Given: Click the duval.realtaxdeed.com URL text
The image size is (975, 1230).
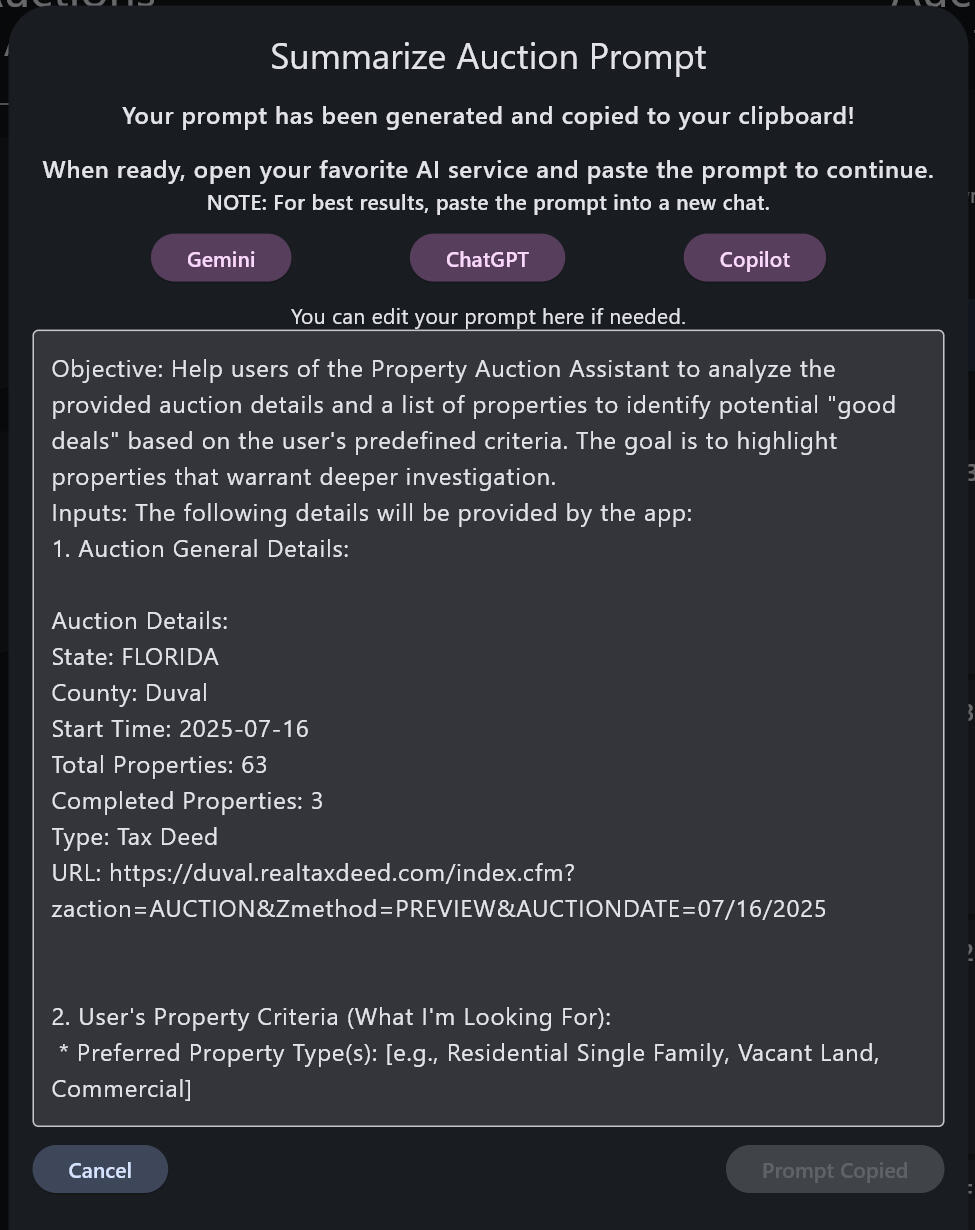Looking at the screenshot, I should tap(341, 873).
